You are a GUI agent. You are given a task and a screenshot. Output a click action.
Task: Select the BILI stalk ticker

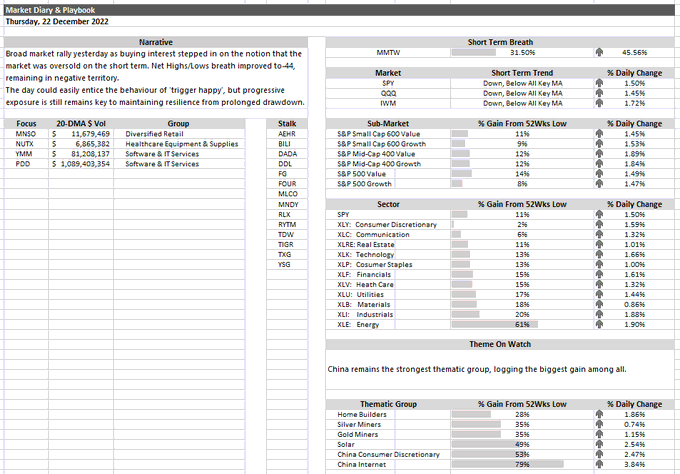coord(287,144)
